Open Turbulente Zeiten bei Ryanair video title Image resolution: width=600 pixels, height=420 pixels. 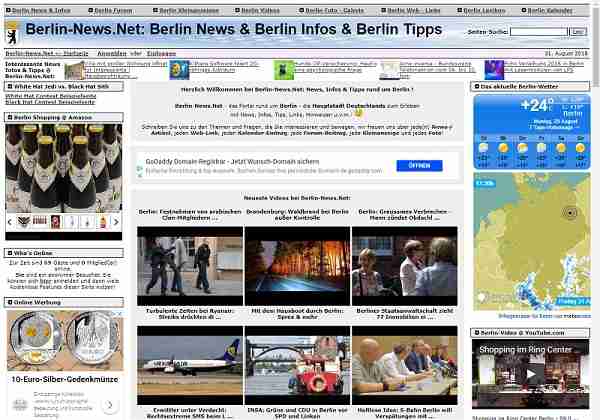click(190, 314)
